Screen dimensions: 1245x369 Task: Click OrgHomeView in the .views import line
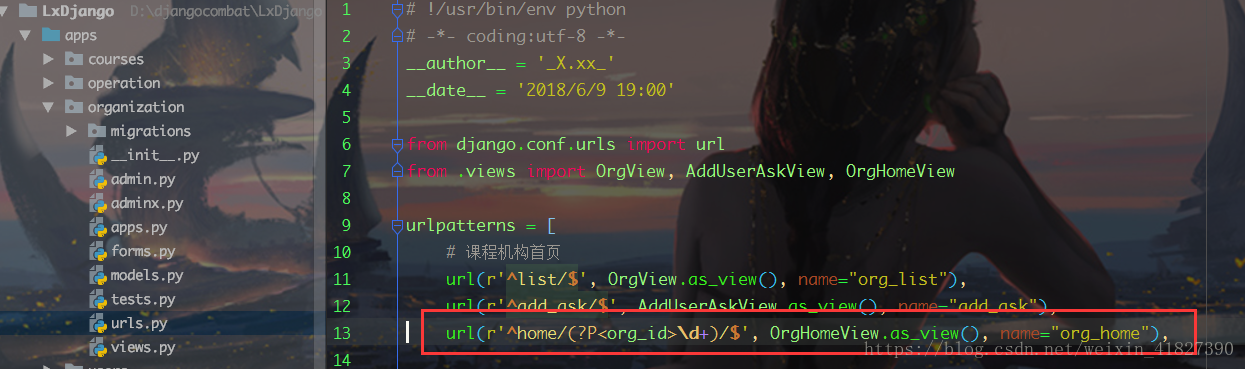[x=900, y=171]
